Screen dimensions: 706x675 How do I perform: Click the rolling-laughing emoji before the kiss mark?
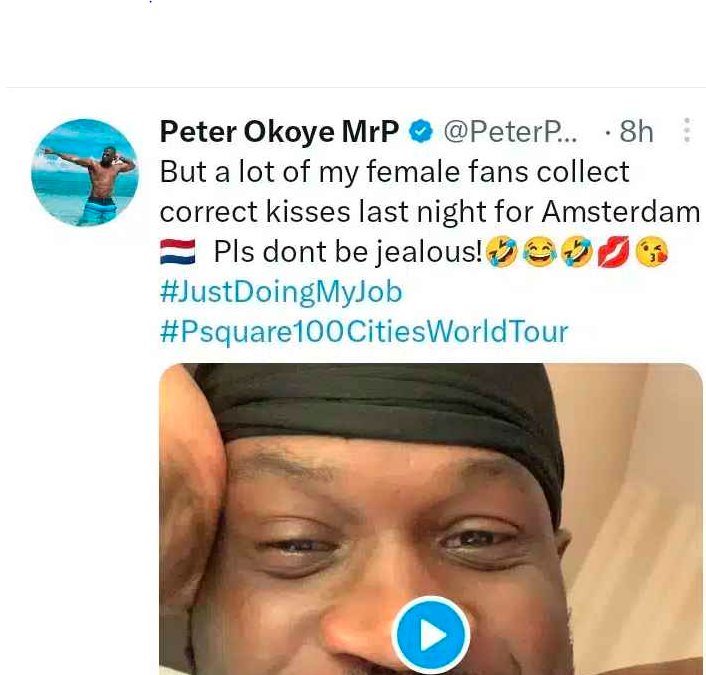pos(575,252)
